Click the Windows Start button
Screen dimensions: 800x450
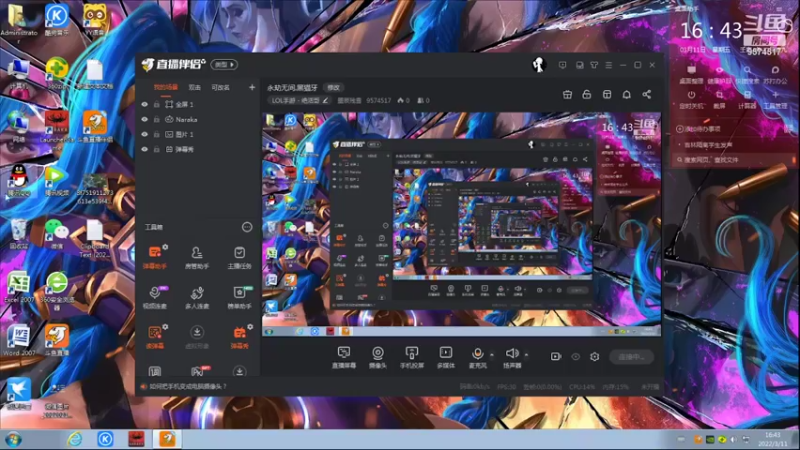[x=13, y=439]
